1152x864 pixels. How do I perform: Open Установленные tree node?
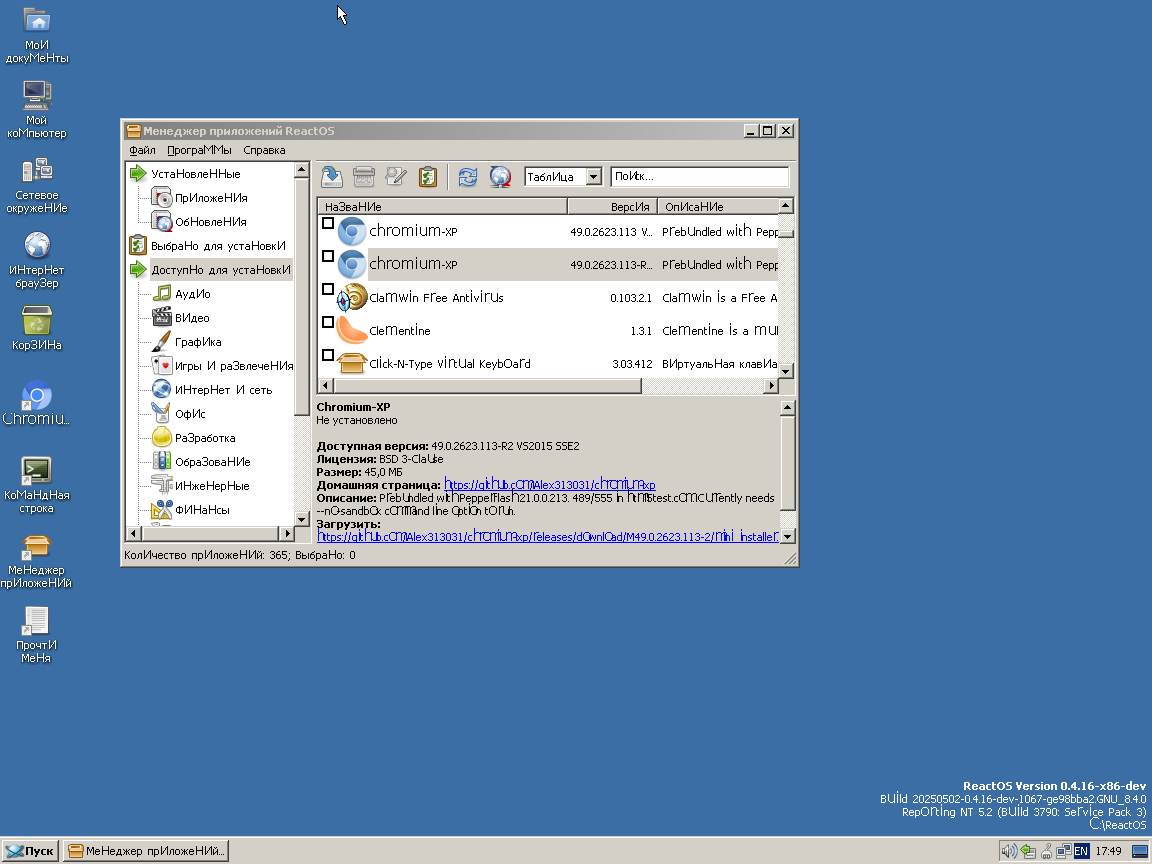(x=195, y=174)
